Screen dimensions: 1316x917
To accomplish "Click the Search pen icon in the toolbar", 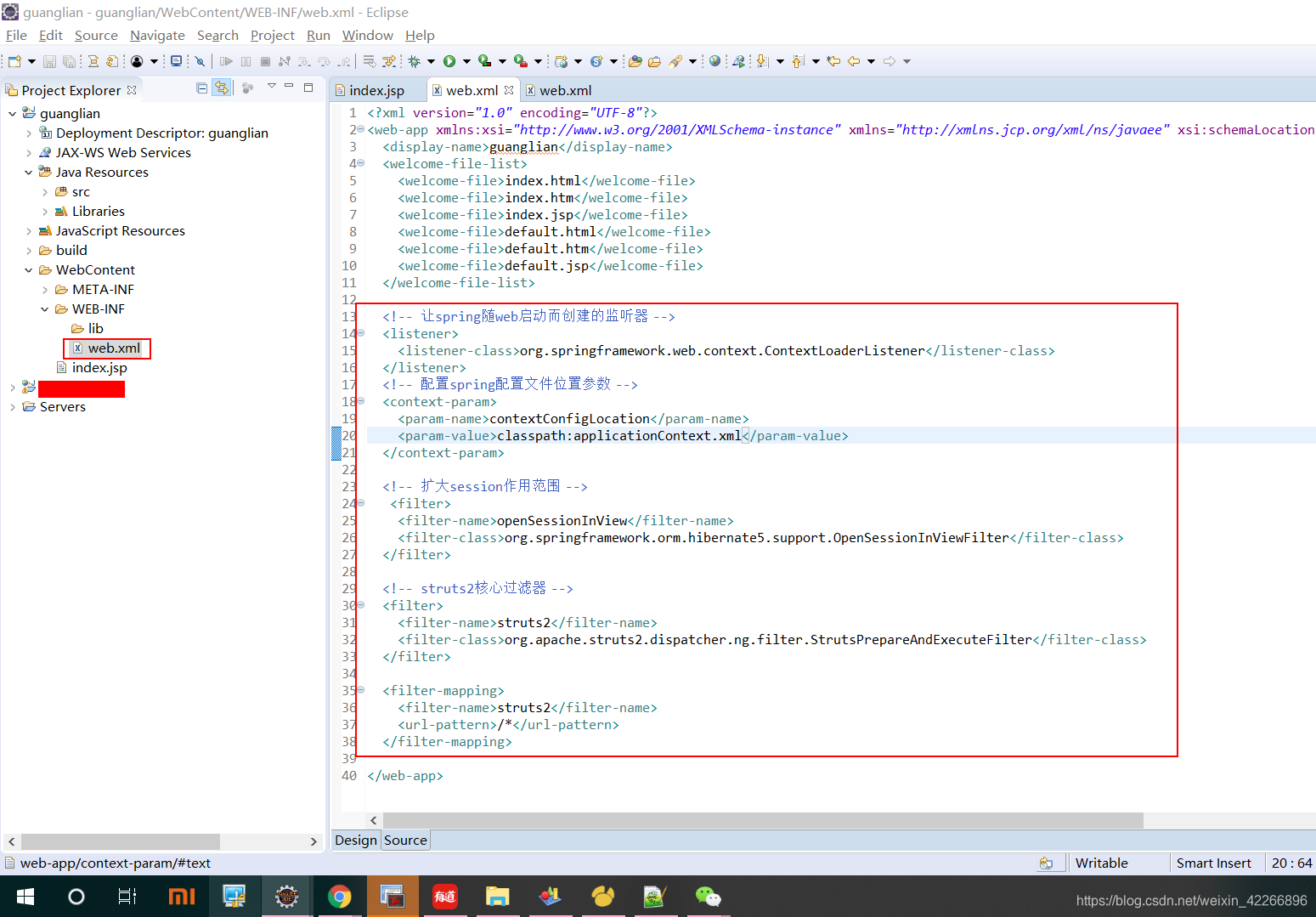I will coord(675,61).
